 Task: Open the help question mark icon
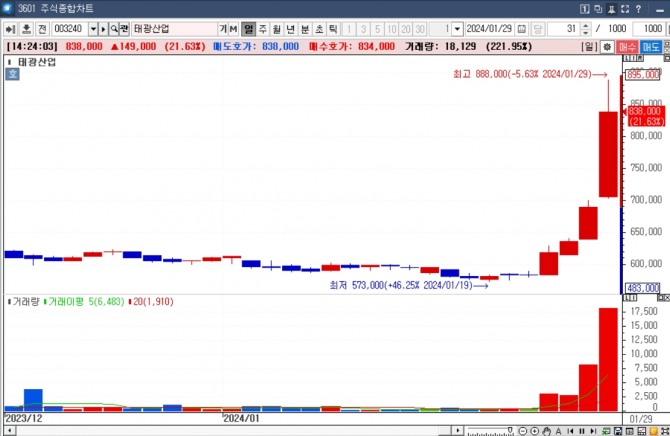[638, 9]
